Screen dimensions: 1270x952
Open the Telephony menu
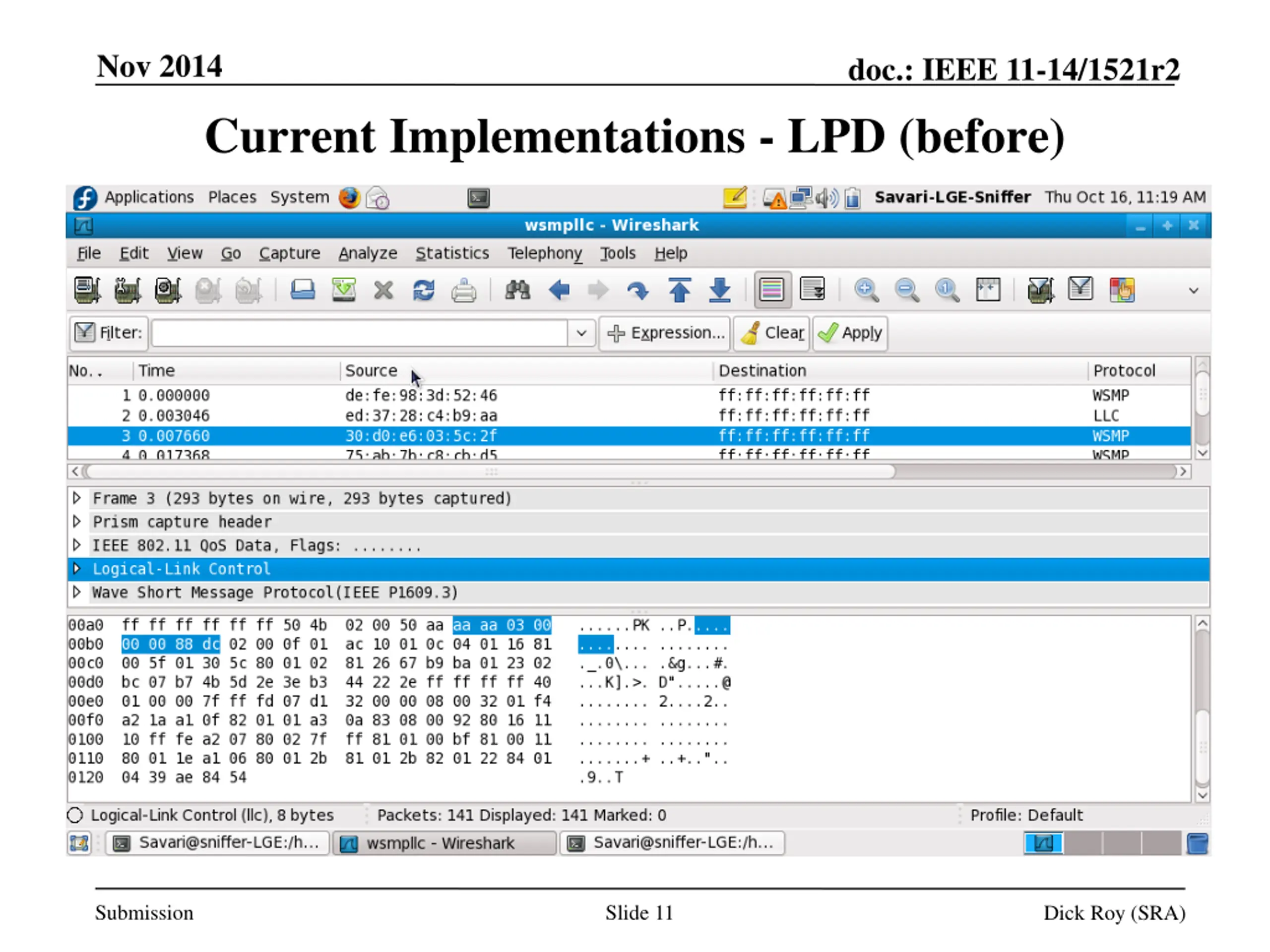tap(544, 253)
